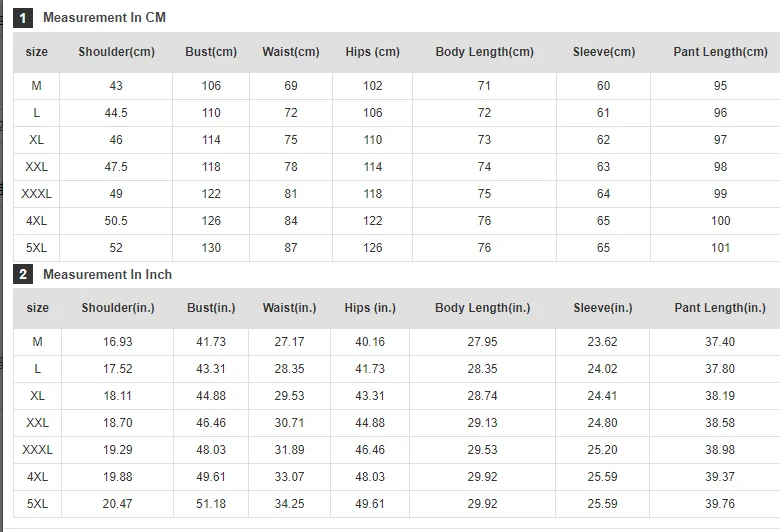Click the Shoulder(cm) column header
Screen dimensions: 780x532
(x=116, y=52)
